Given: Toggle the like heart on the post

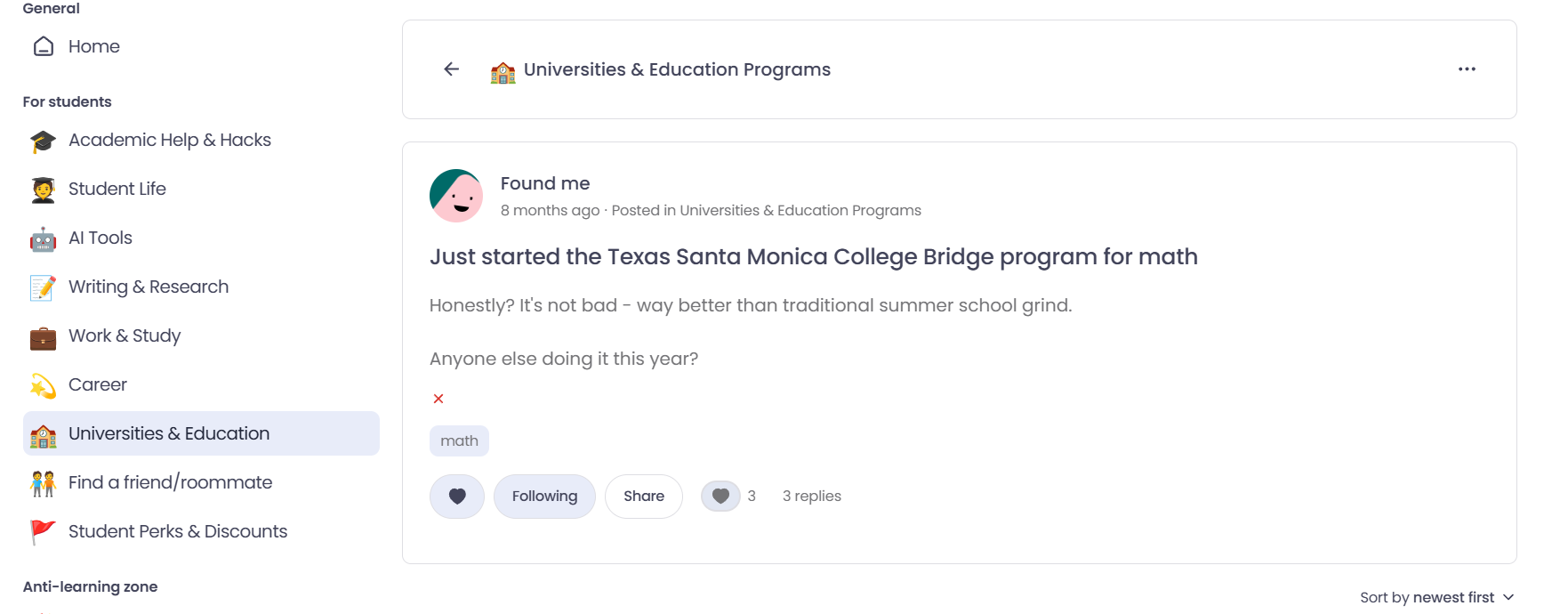Looking at the screenshot, I should [456, 496].
